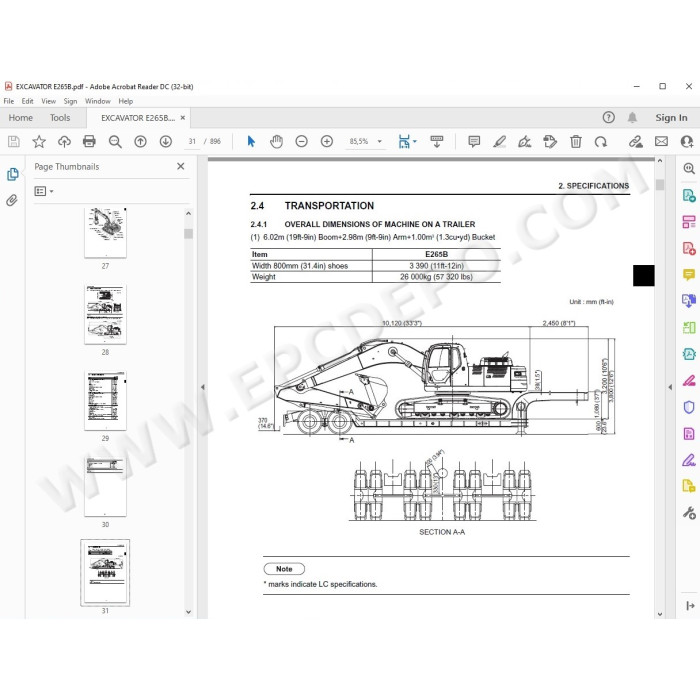Open the Page Thumbnails panel icon
This screenshot has height=700, width=700.
13,174
